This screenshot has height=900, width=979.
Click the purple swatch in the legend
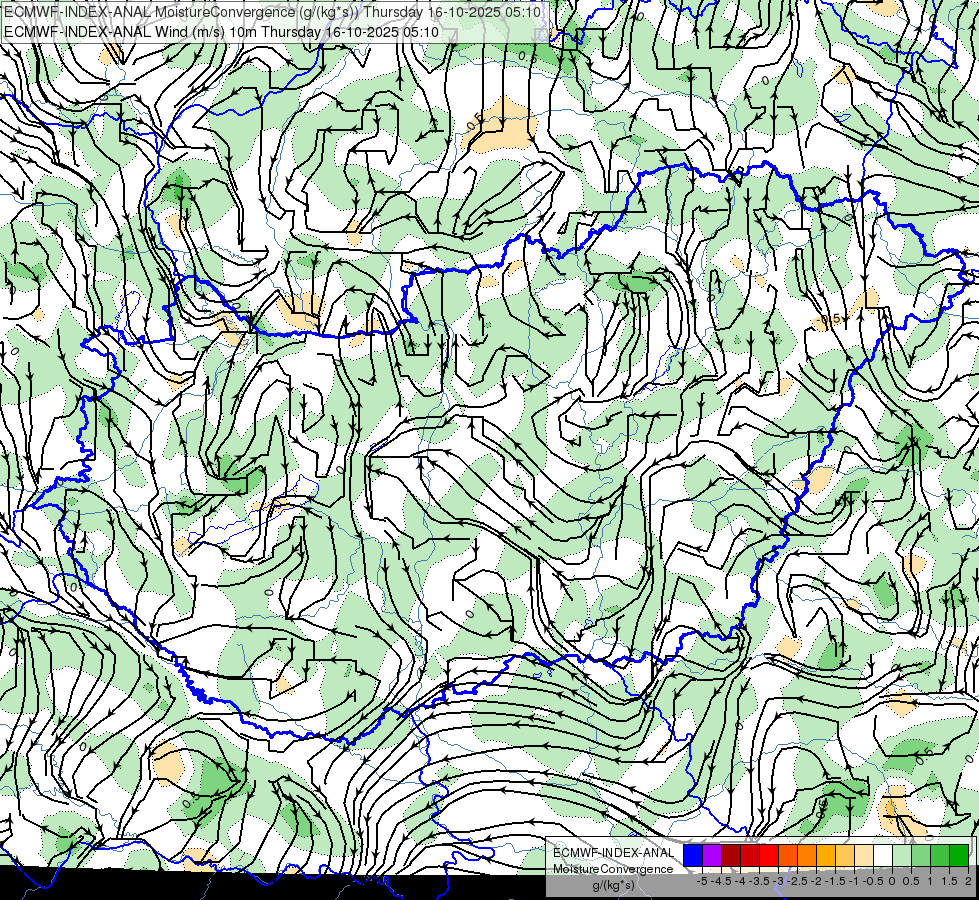pyautogui.click(x=712, y=856)
